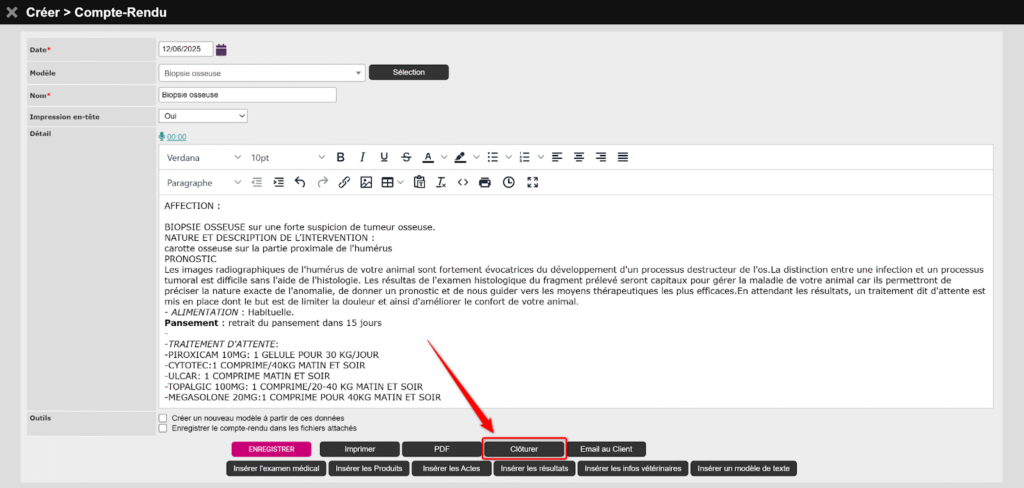Toggle bold formatting in the editor
The width and height of the screenshot is (1024, 488).
point(340,157)
